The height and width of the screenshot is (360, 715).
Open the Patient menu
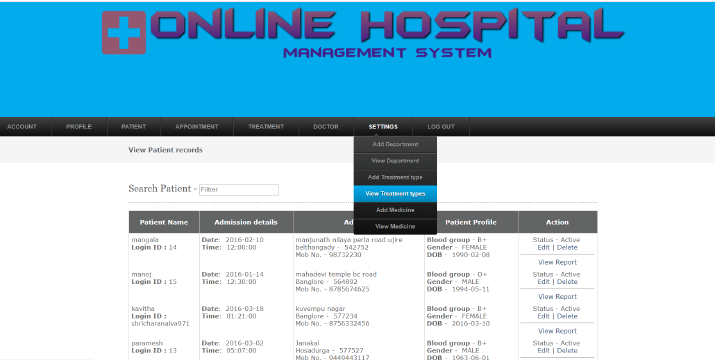coord(134,126)
